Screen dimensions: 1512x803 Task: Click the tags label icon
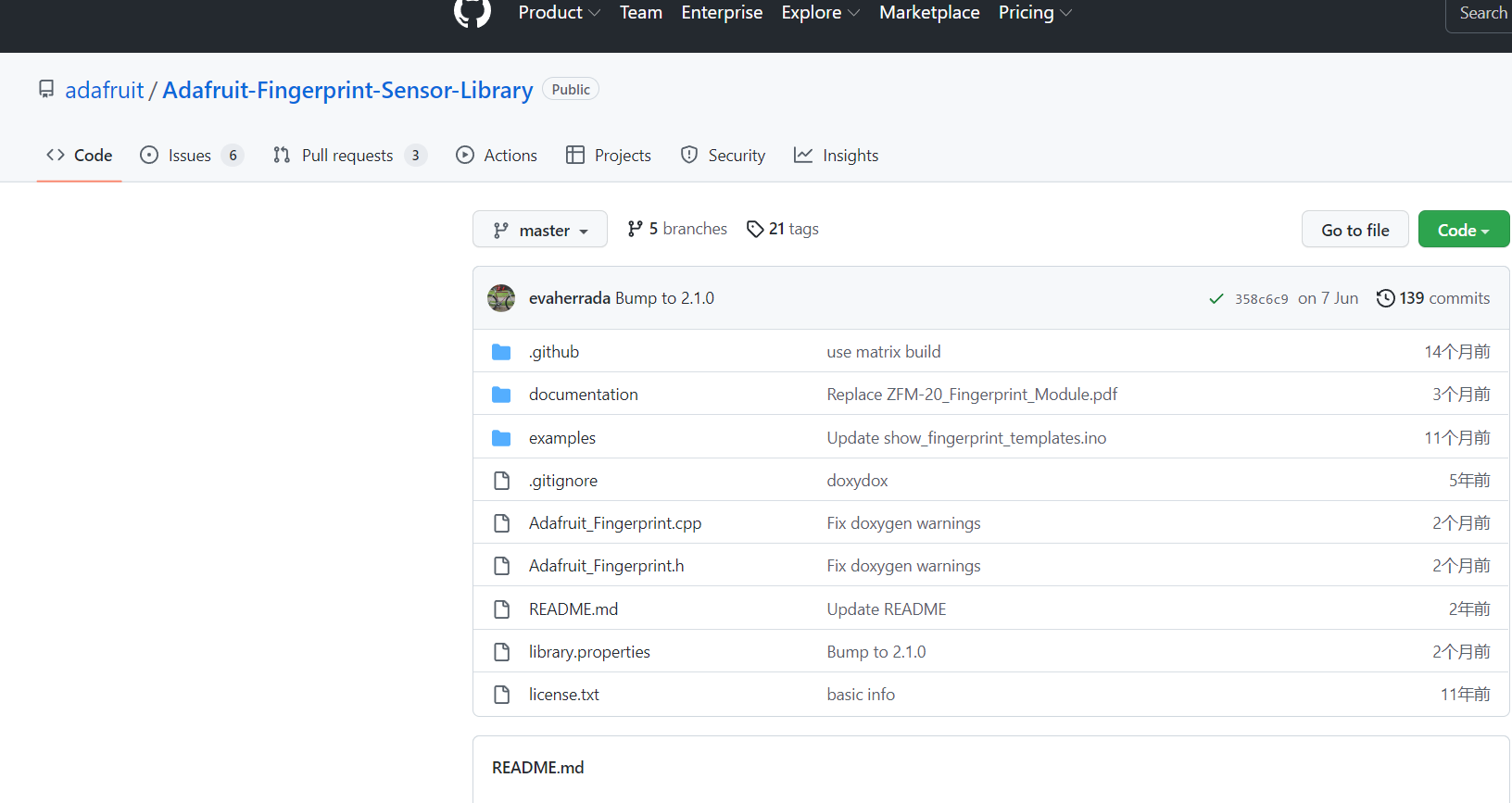coord(755,229)
